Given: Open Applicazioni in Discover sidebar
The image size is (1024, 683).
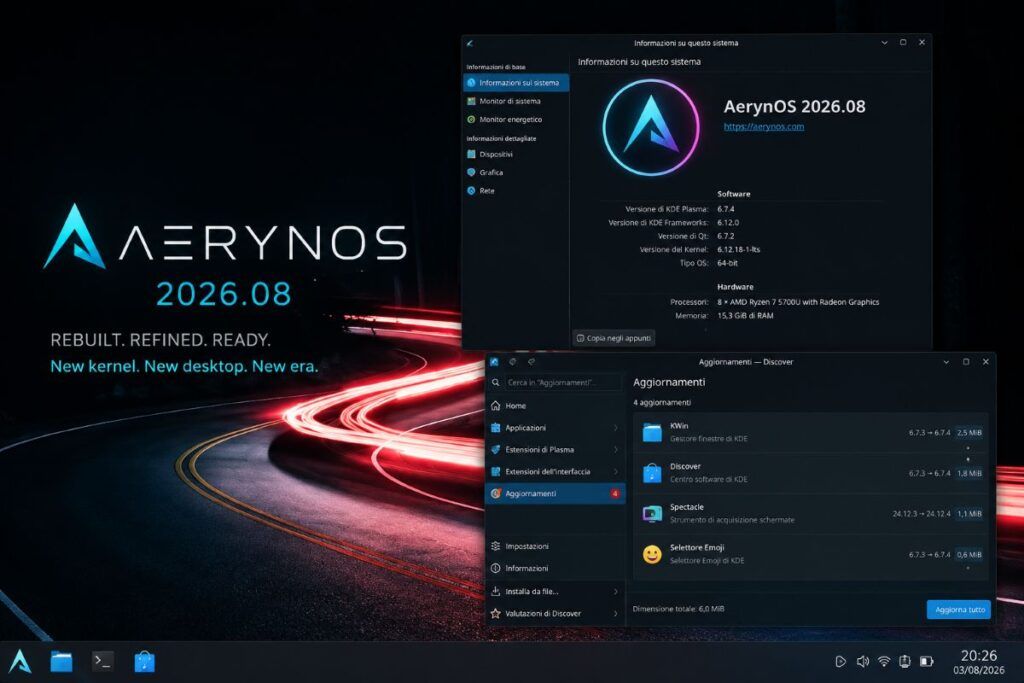Looking at the screenshot, I should (x=555, y=428).
